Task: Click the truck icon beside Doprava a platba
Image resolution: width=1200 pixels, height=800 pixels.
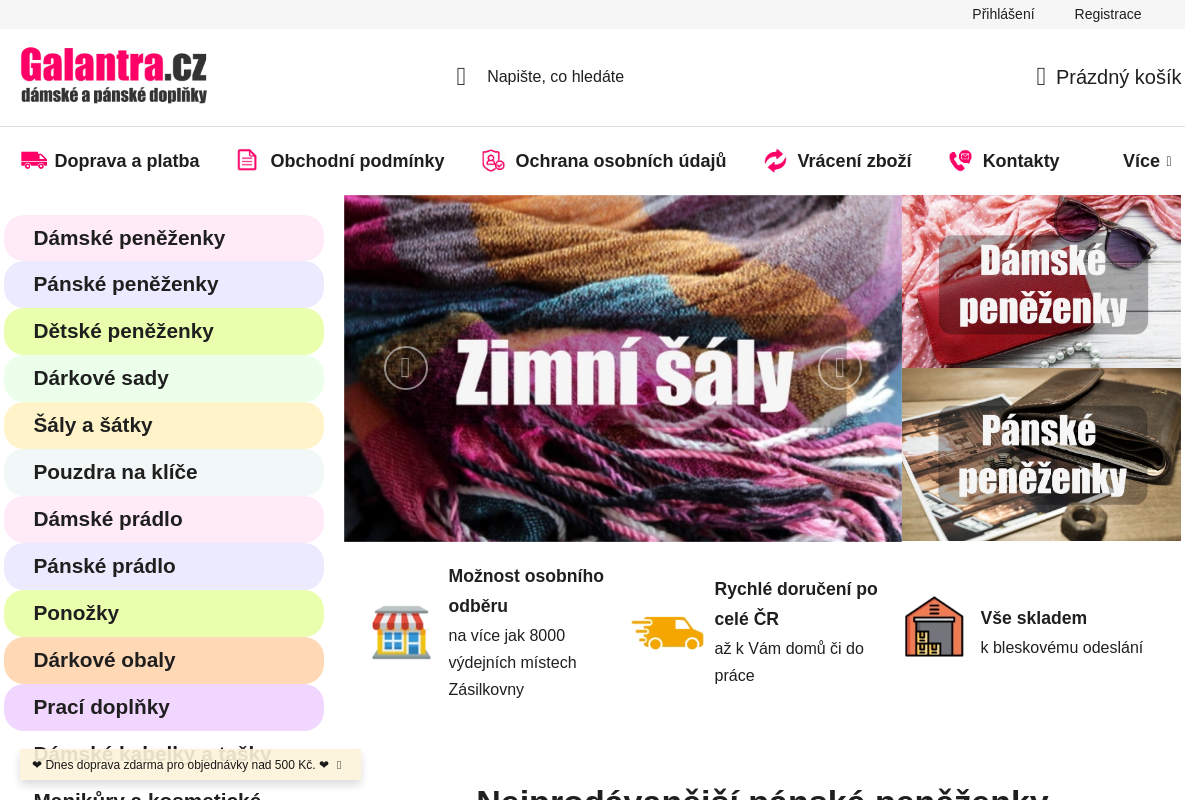Action: 33,160
